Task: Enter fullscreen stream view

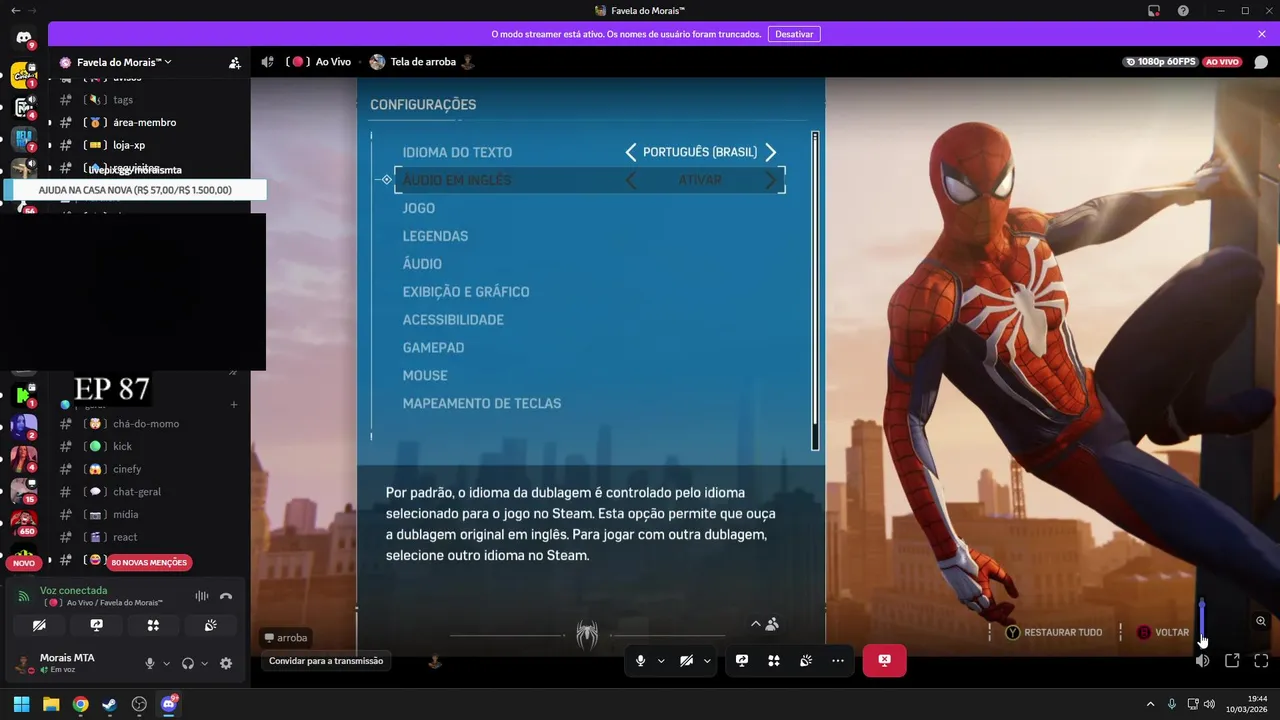Action: point(1261,660)
